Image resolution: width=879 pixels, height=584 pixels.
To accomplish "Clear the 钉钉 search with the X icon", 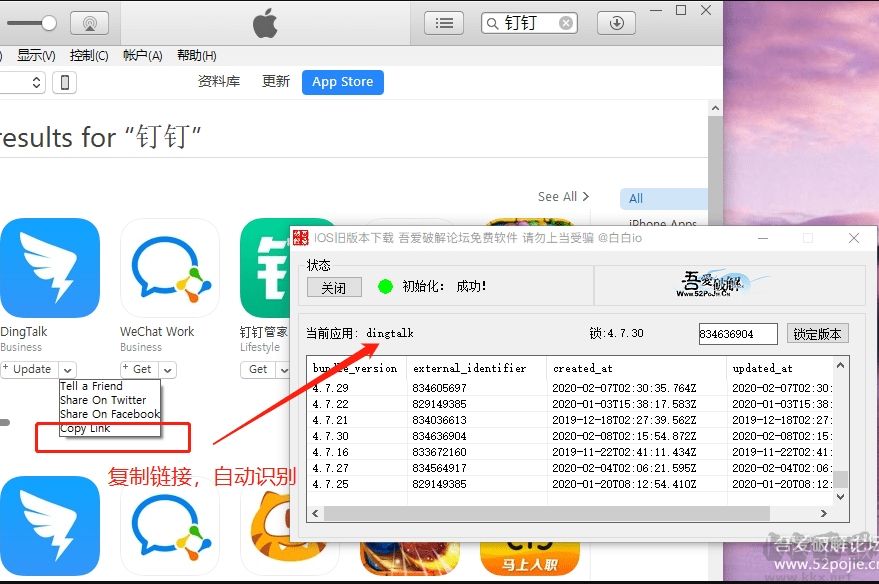I will click(566, 22).
